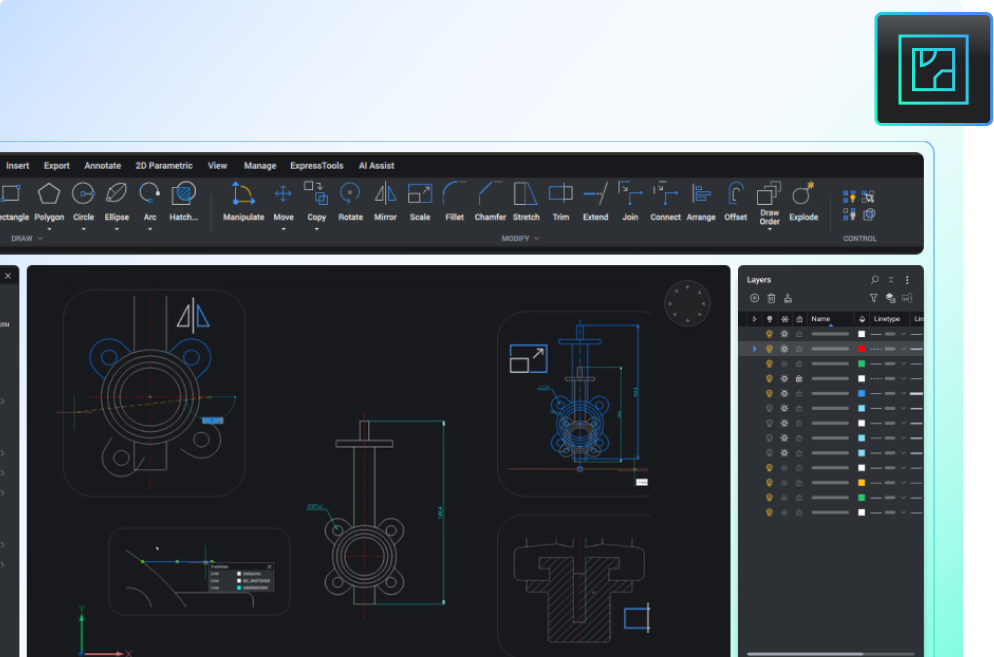Viewport: 994px width, 657px height.
Task: Pick the Connect tool
Action: (x=665, y=202)
